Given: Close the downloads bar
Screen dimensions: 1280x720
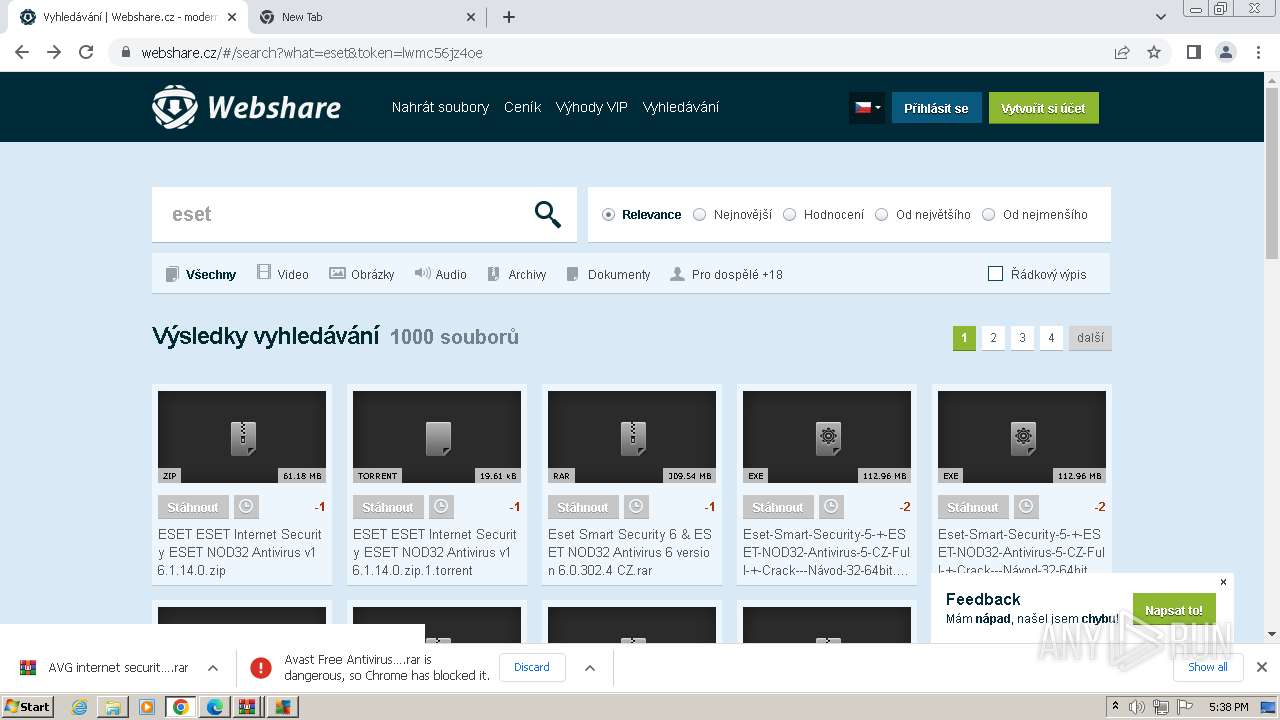Looking at the screenshot, I should tap(1262, 667).
